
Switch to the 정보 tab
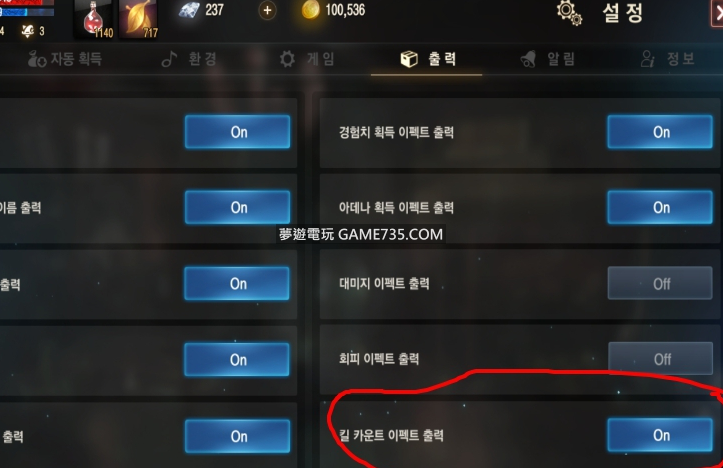click(x=668, y=59)
